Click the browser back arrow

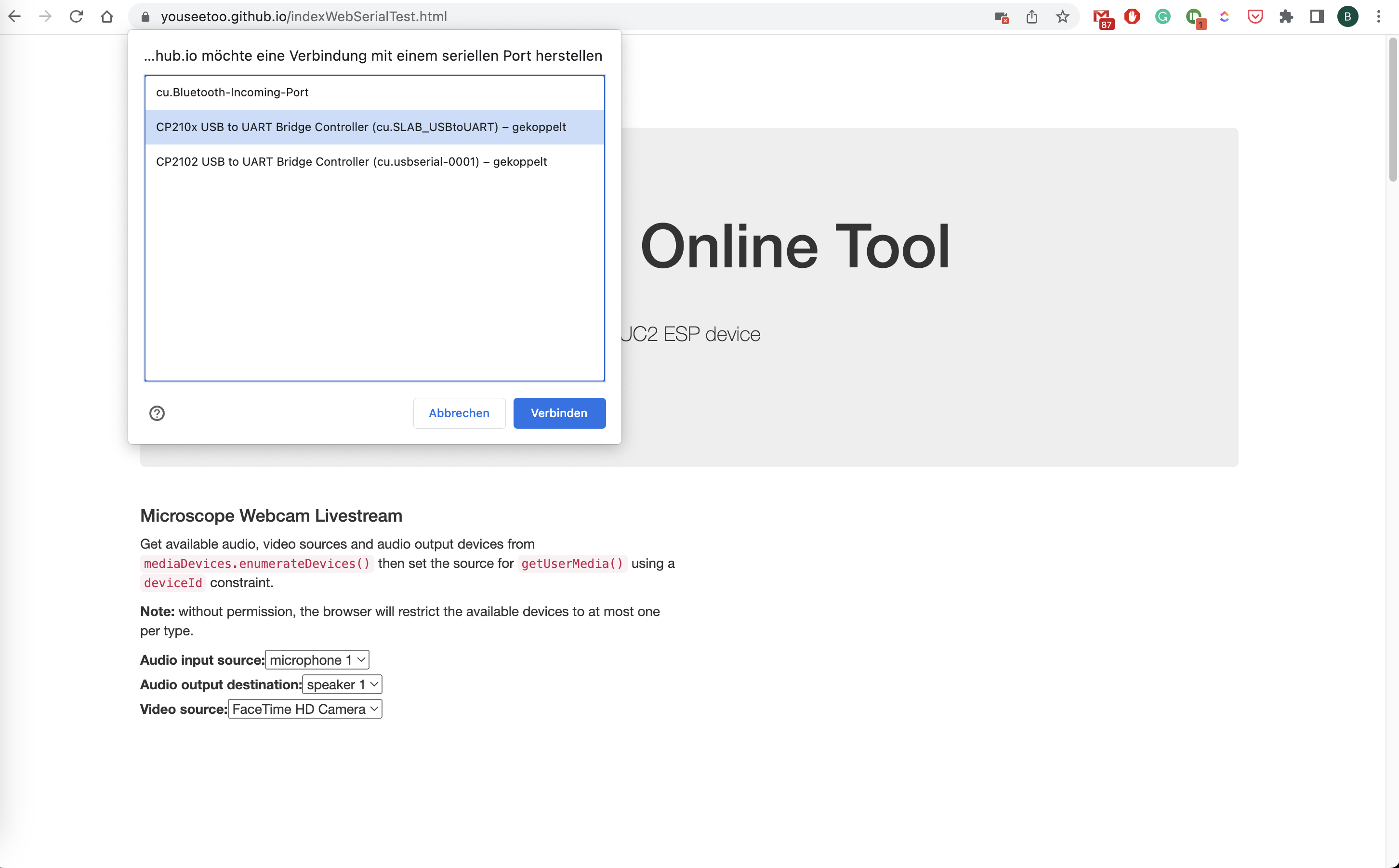[x=15, y=17]
